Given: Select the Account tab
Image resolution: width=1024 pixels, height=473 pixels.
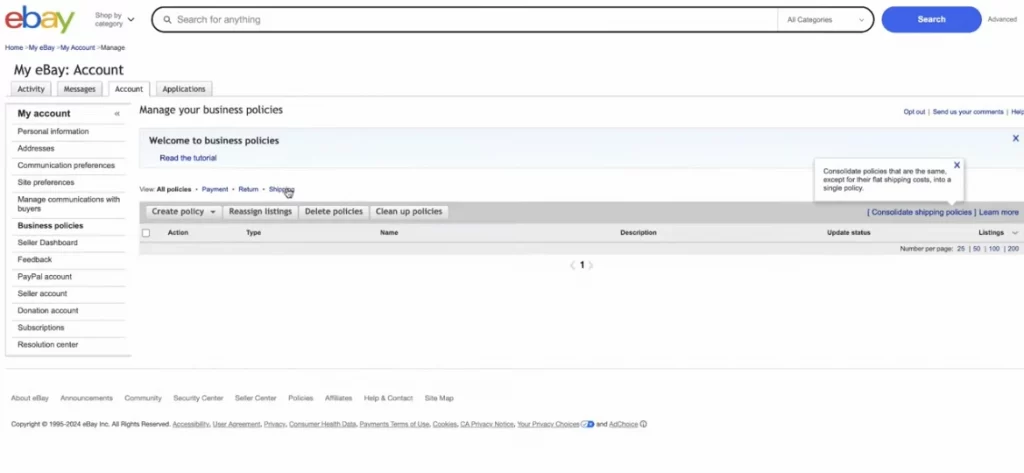Looking at the screenshot, I should [129, 89].
